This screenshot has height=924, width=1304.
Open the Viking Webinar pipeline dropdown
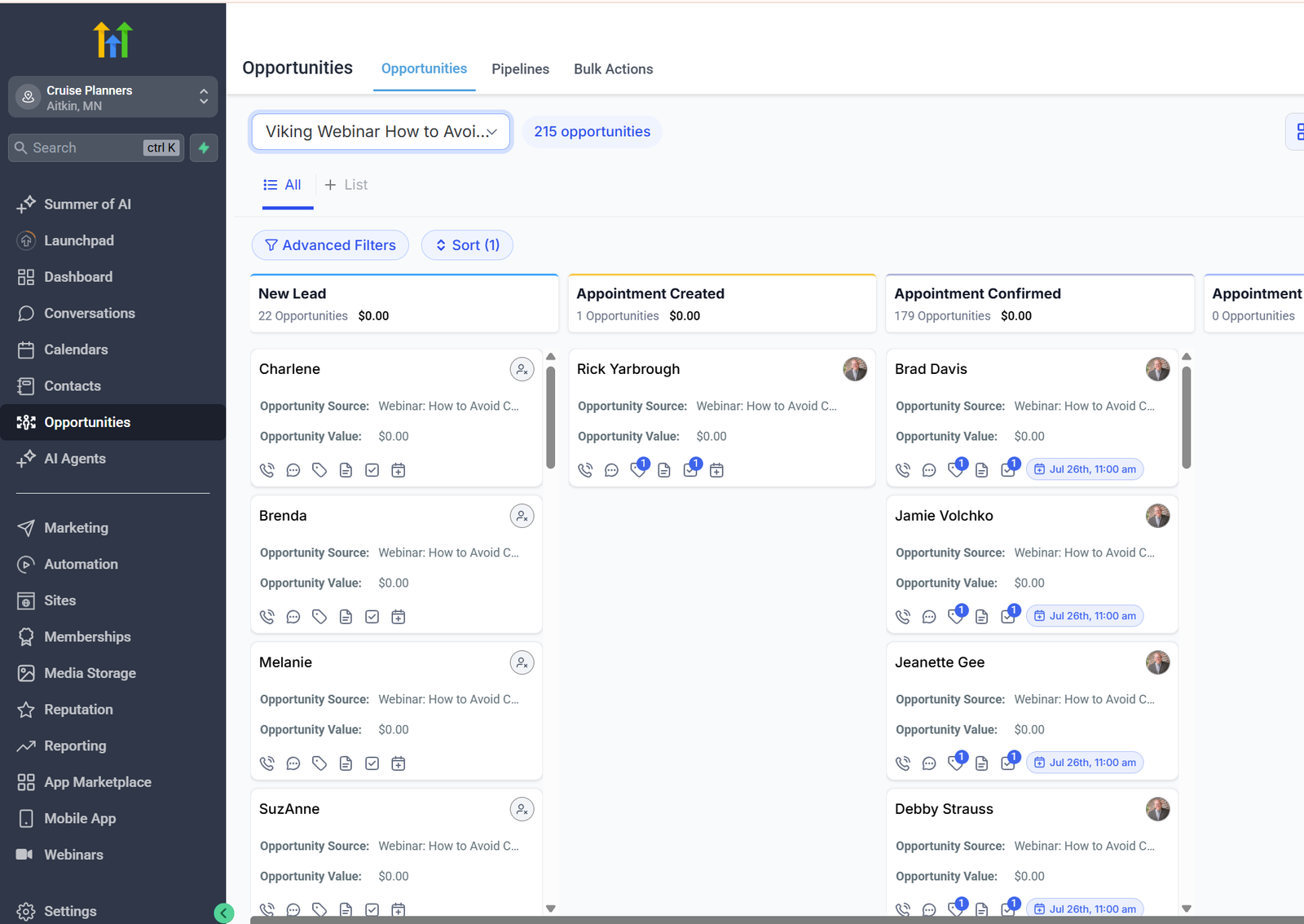tap(381, 132)
